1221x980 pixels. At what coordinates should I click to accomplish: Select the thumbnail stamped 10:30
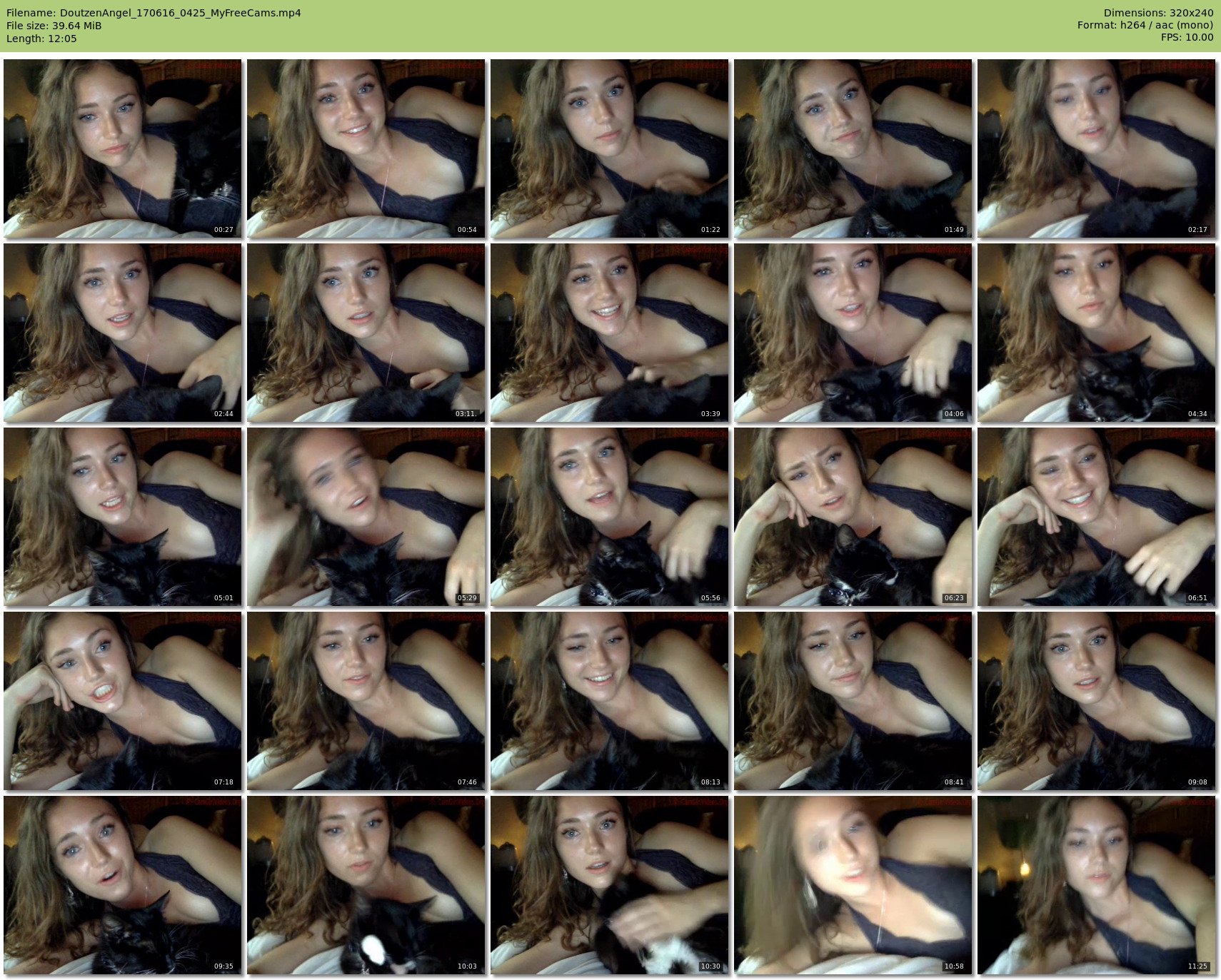click(x=610, y=885)
